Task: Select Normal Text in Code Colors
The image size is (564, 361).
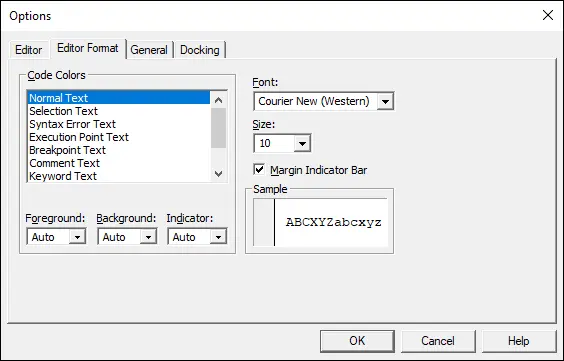Action: click(119, 98)
